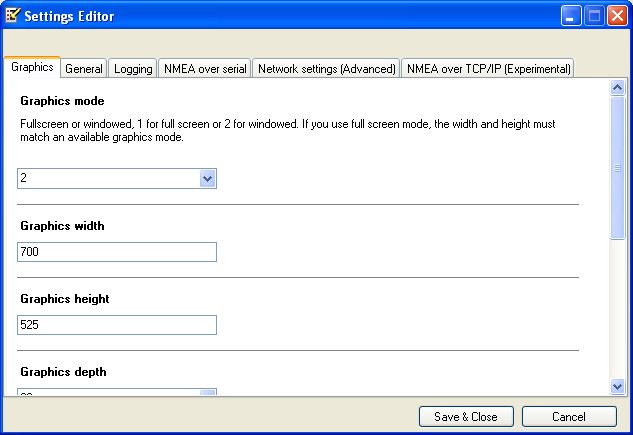Click the Graphics width input field
The height and width of the screenshot is (435, 633).
[x=117, y=252]
